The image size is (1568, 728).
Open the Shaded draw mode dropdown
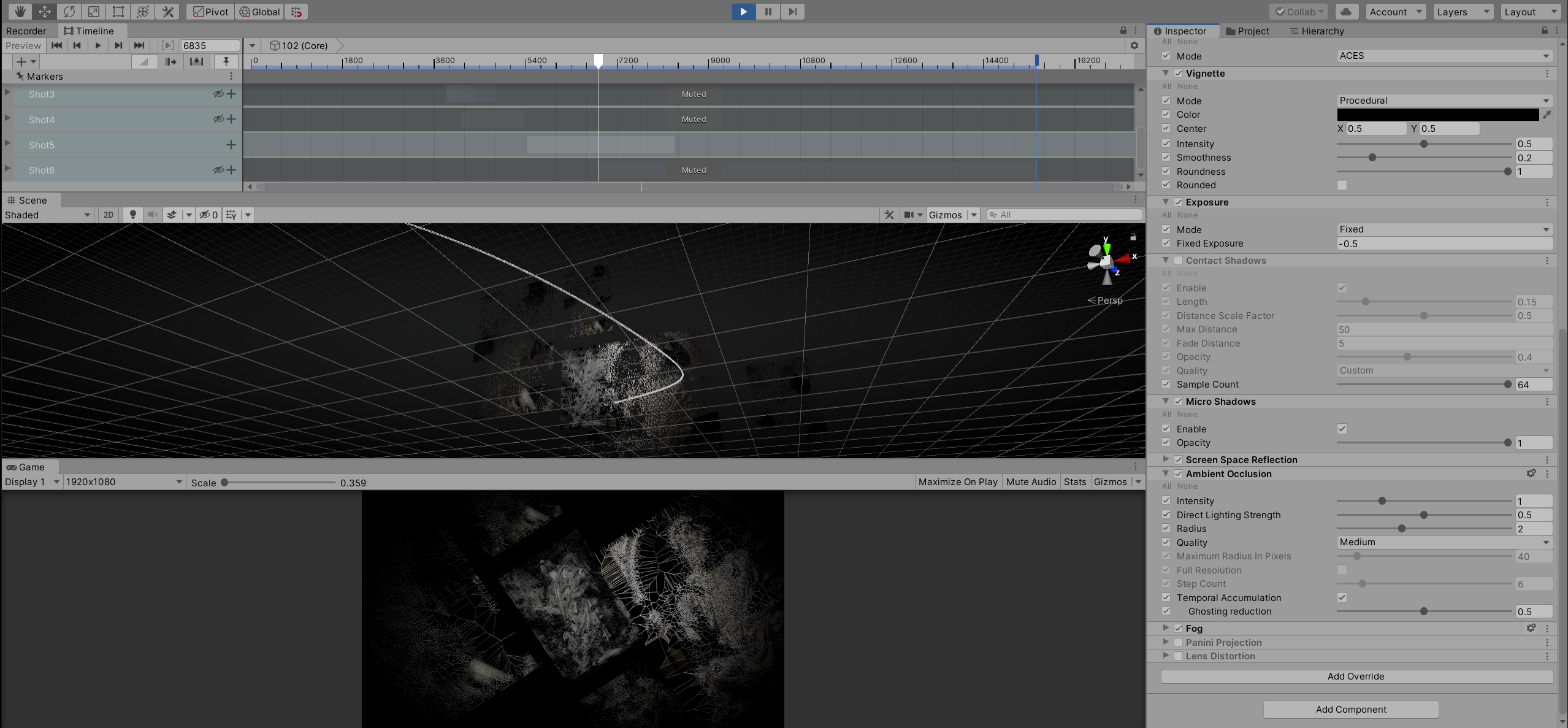pyautogui.click(x=48, y=215)
